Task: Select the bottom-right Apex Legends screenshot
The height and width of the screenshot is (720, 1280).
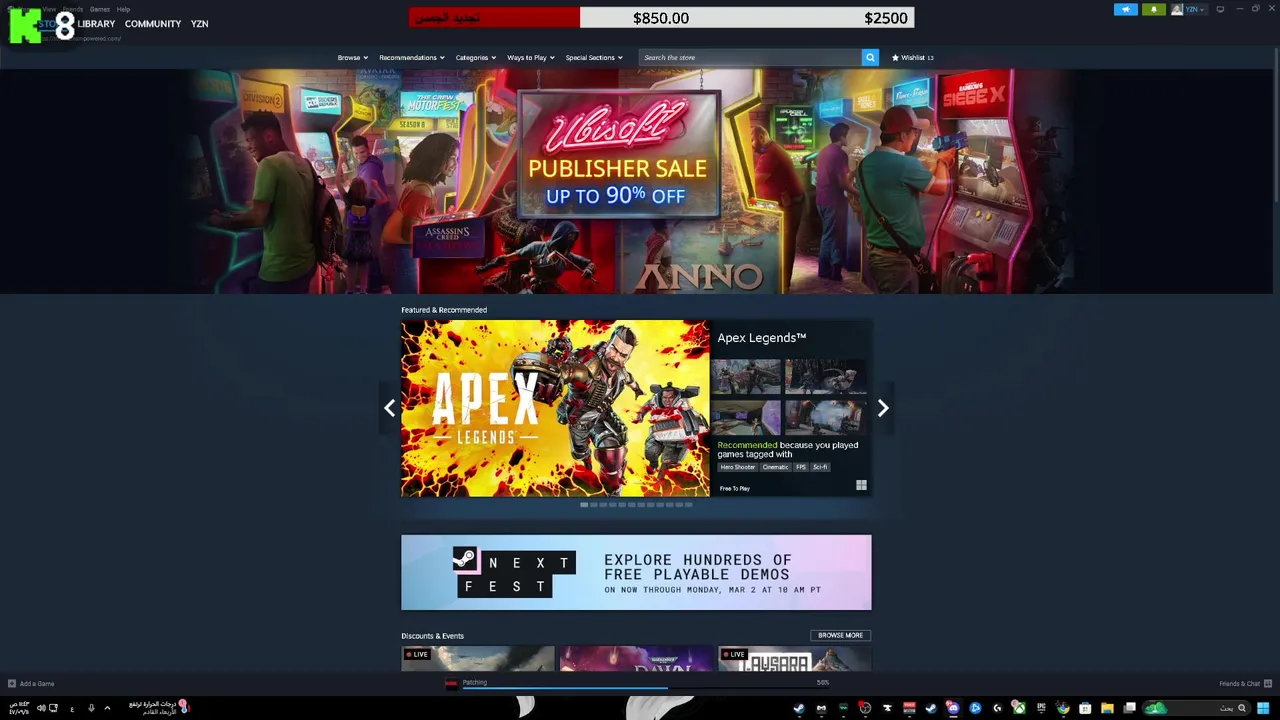Action: point(826,418)
